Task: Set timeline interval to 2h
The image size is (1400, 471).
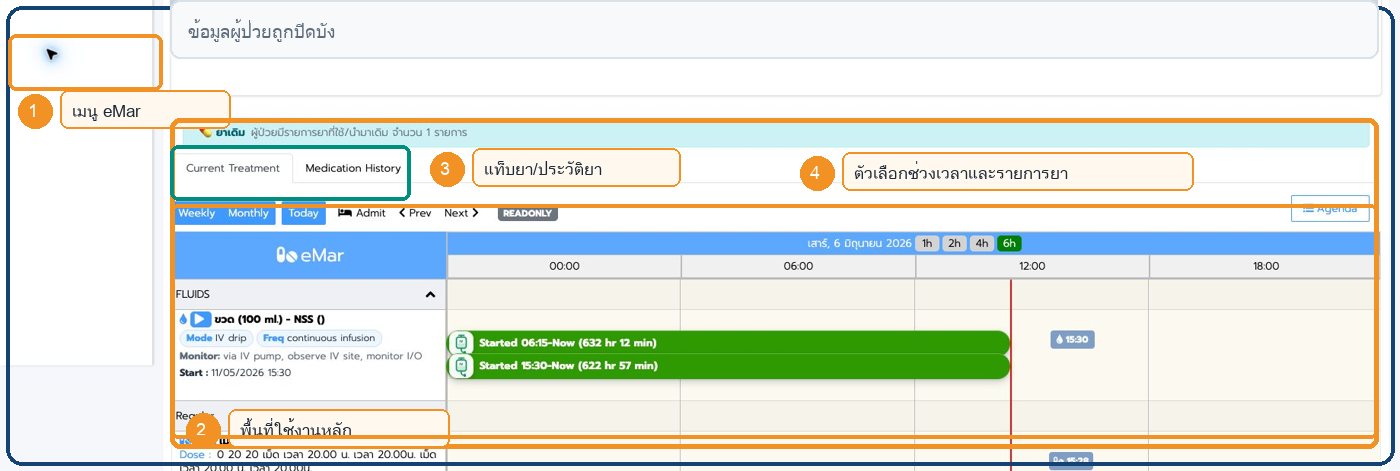Action: click(954, 243)
